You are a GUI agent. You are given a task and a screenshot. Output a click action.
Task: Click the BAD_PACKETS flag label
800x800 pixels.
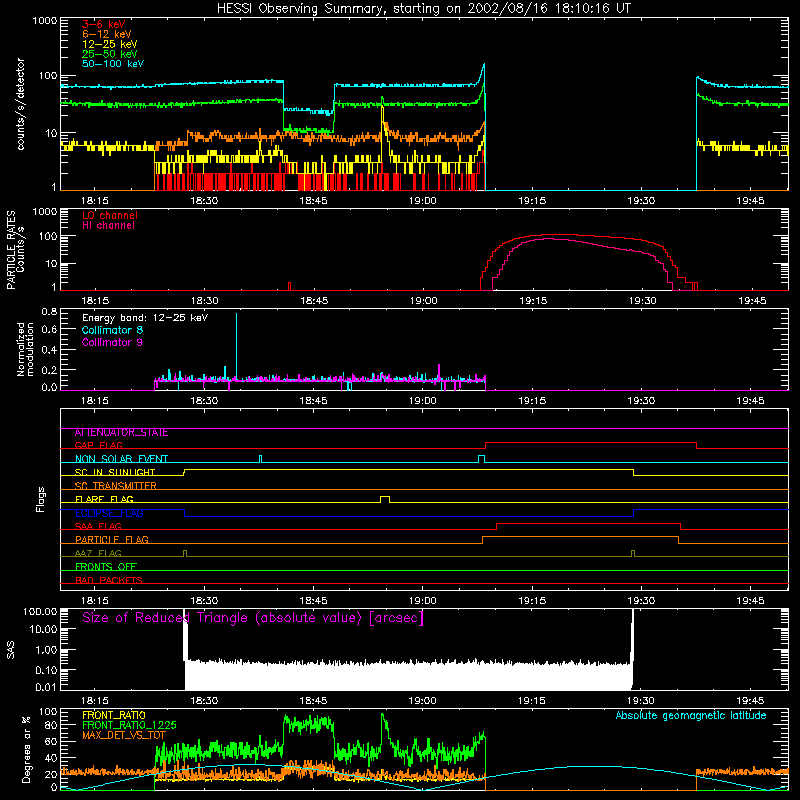pyautogui.click(x=109, y=580)
